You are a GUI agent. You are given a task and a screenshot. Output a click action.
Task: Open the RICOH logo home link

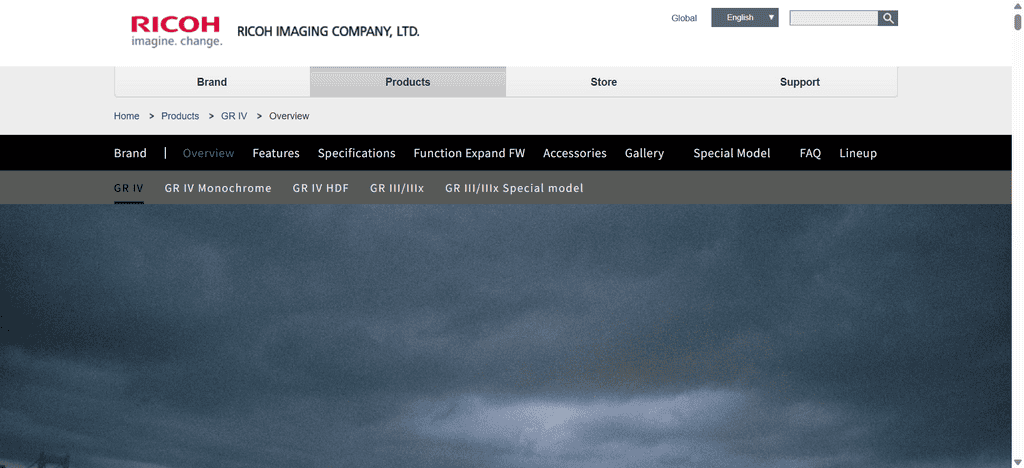[x=176, y=31]
